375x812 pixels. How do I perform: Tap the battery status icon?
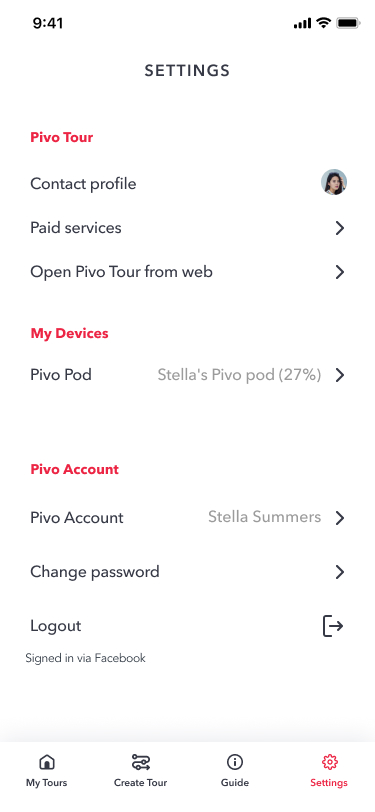[x=348, y=23]
